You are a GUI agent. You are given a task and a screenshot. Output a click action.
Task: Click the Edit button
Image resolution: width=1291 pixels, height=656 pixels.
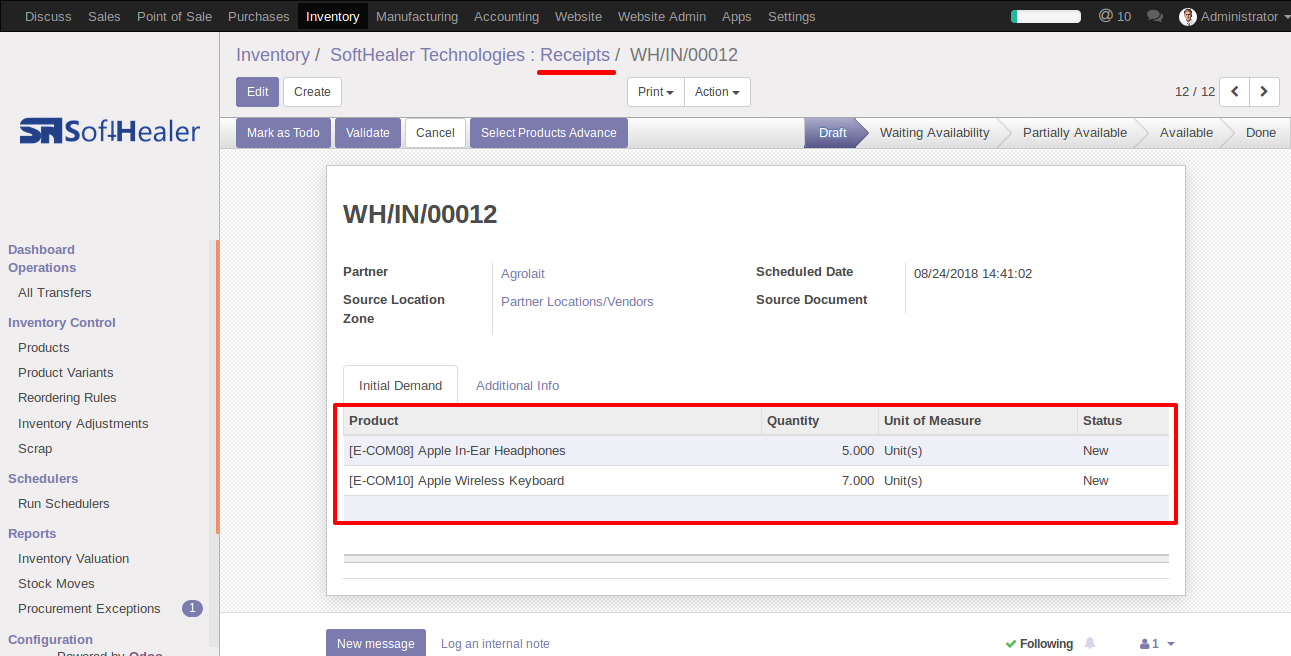[x=258, y=92]
